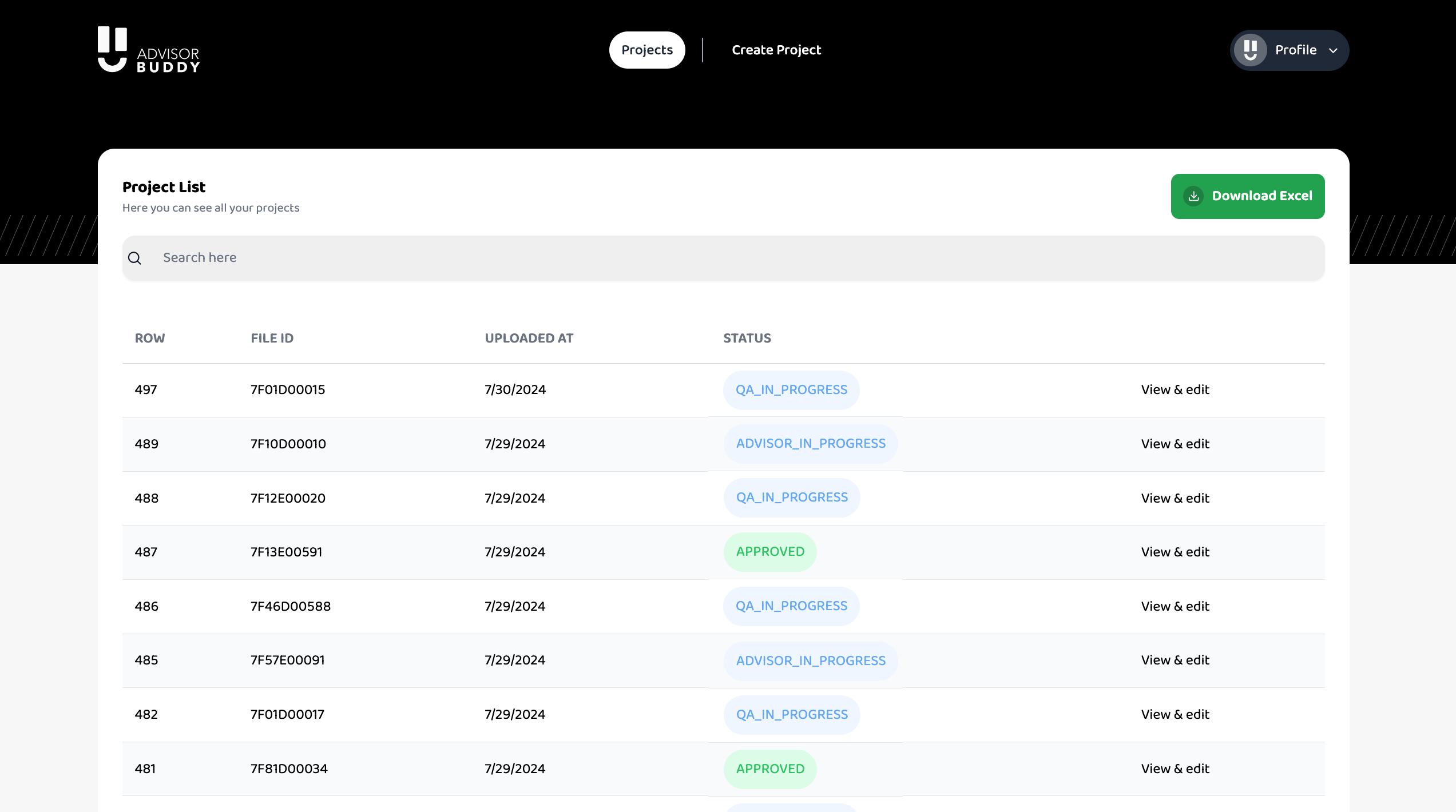Click the STATUS column header
This screenshot has width=1456, height=812.
point(747,339)
